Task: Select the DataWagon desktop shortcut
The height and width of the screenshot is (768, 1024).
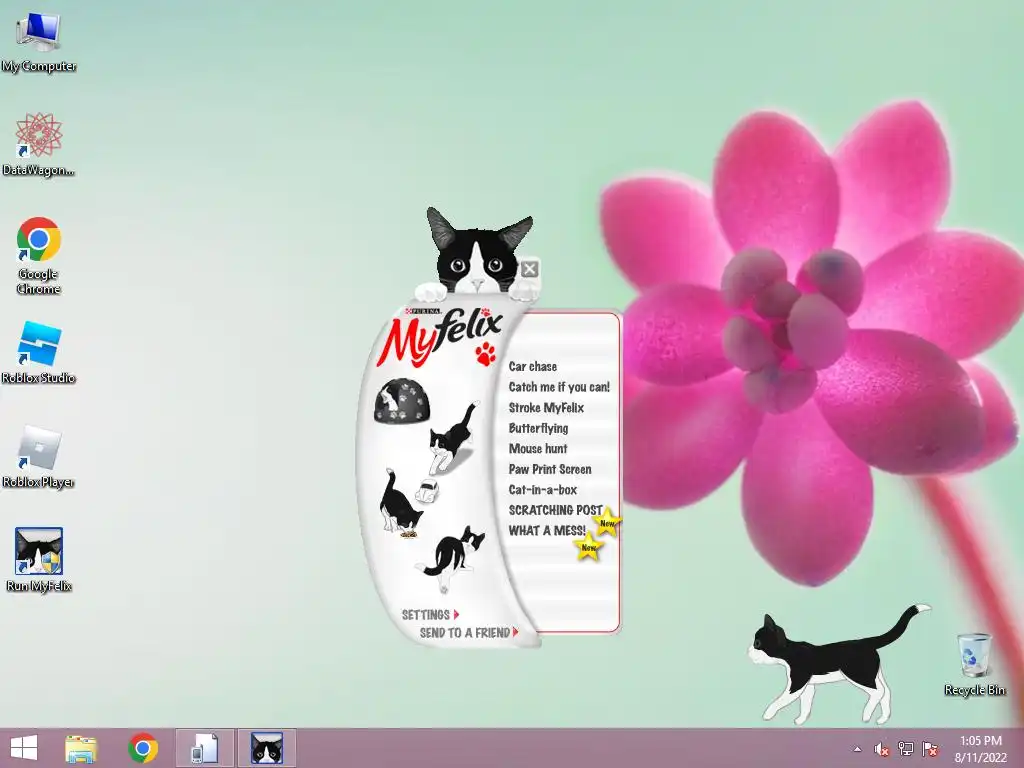Action: (39, 145)
